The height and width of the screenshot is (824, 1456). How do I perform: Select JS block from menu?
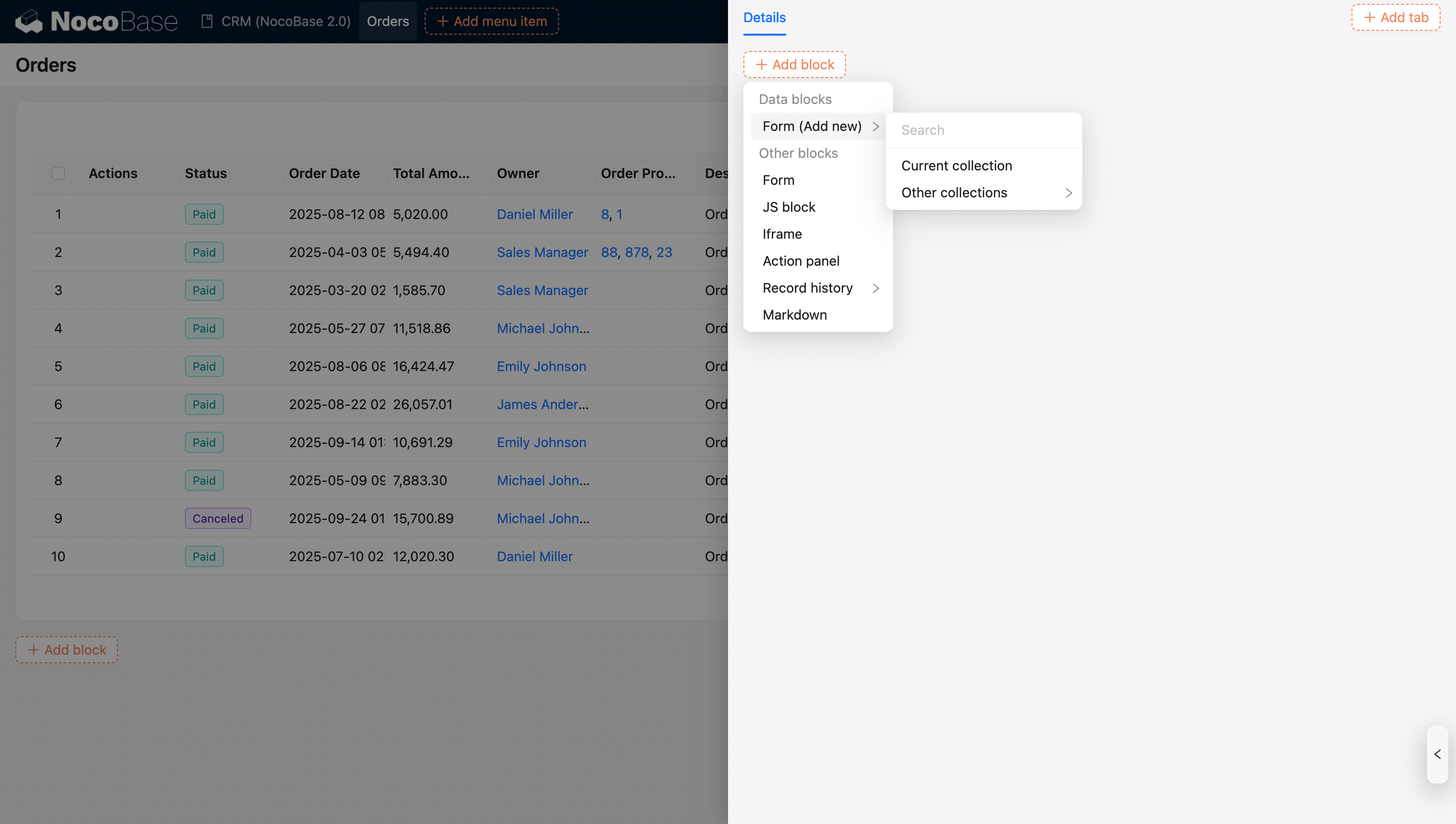(x=789, y=207)
